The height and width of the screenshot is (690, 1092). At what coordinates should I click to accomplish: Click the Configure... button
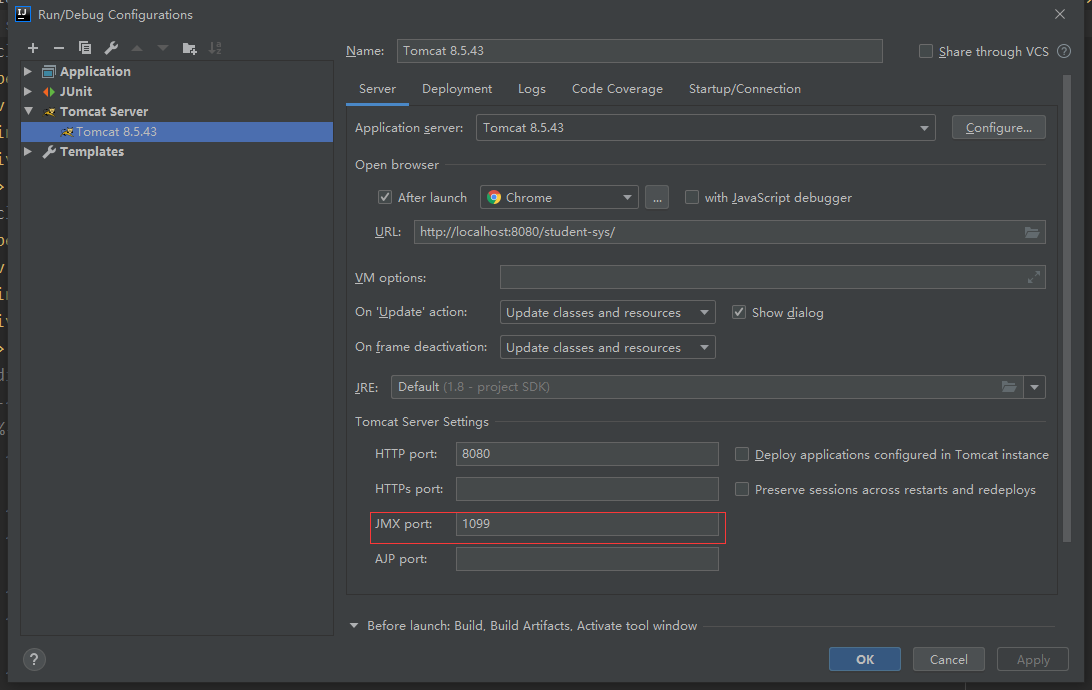(999, 127)
